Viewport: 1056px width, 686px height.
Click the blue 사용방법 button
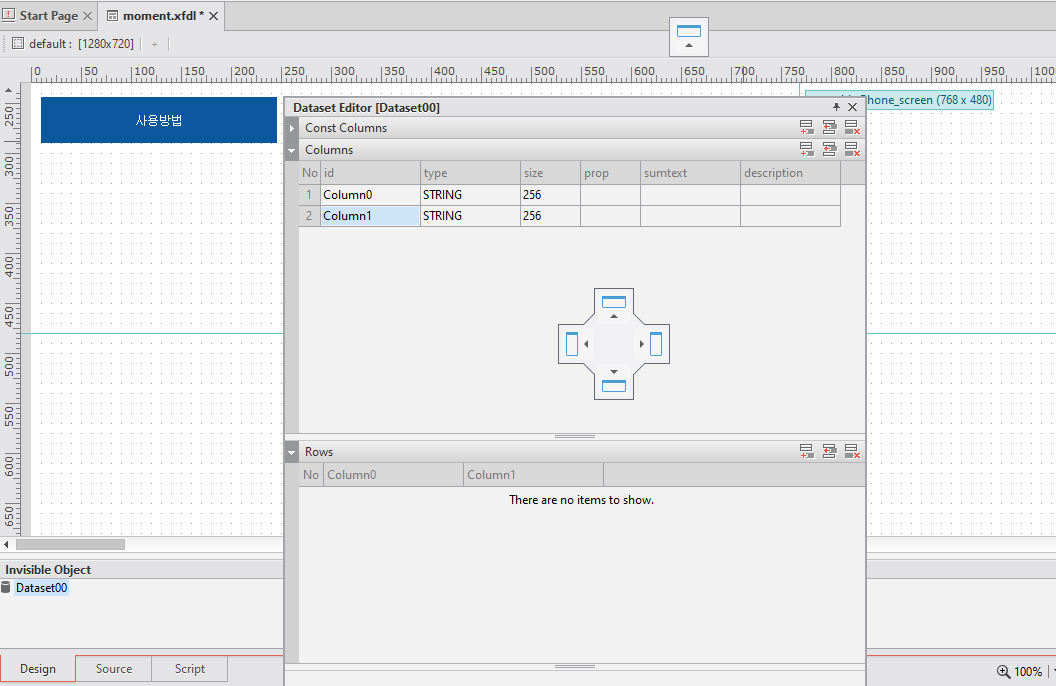pyautogui.click(x=159, y=120)
